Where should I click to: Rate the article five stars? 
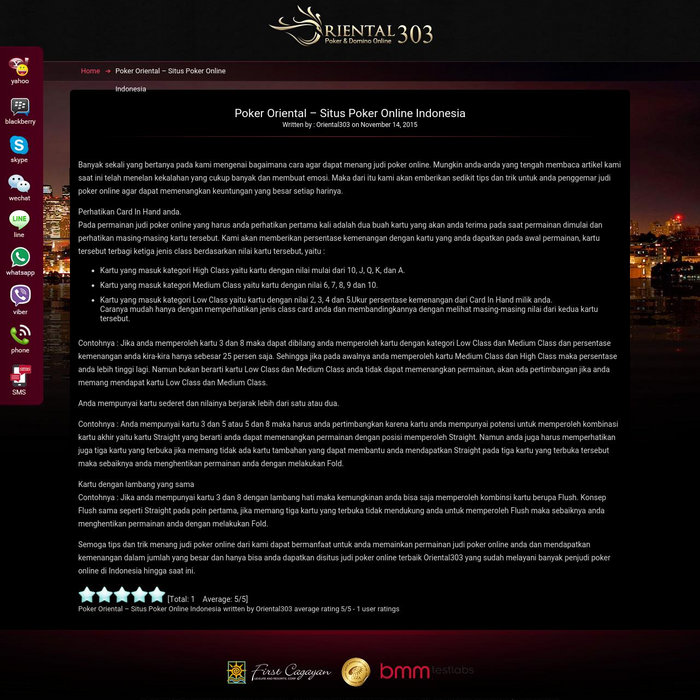point(157,595)
